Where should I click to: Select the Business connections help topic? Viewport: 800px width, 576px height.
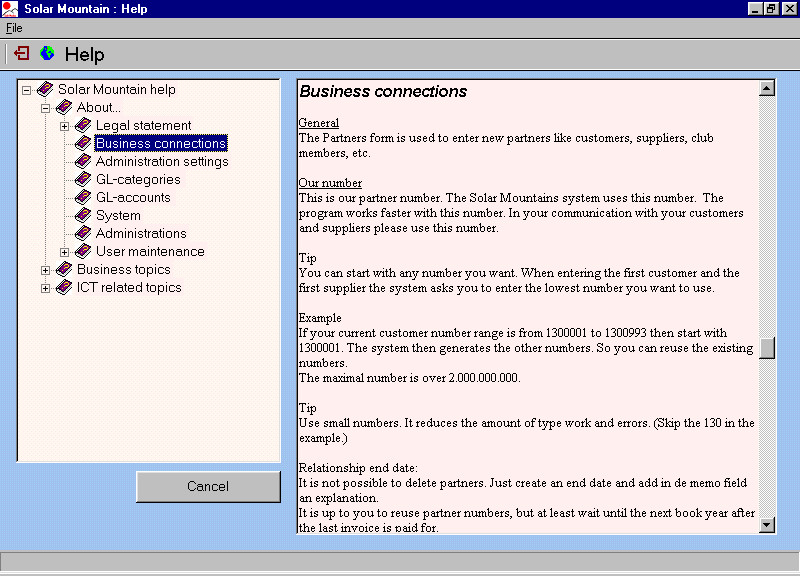pyautogui.click(x=161, y=143)
